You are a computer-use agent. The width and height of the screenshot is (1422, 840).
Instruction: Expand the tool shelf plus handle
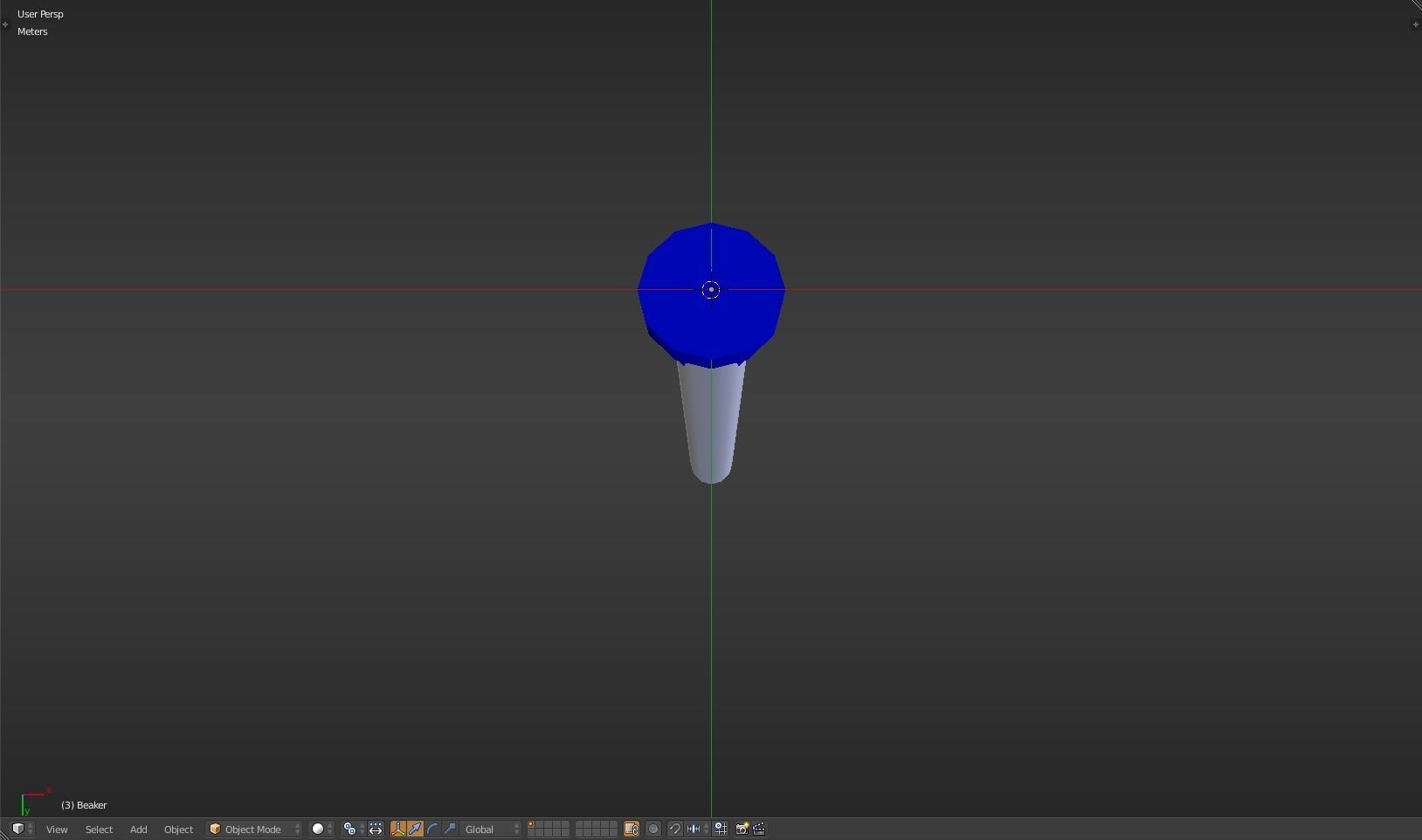click(x=5, y=24)
